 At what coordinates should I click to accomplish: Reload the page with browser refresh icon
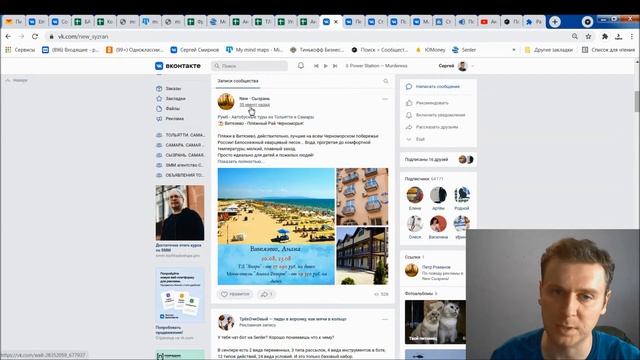coord(35,36)
